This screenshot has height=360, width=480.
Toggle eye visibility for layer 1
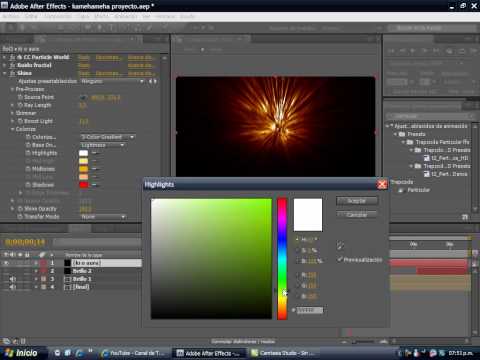click(x=6, y=263)
